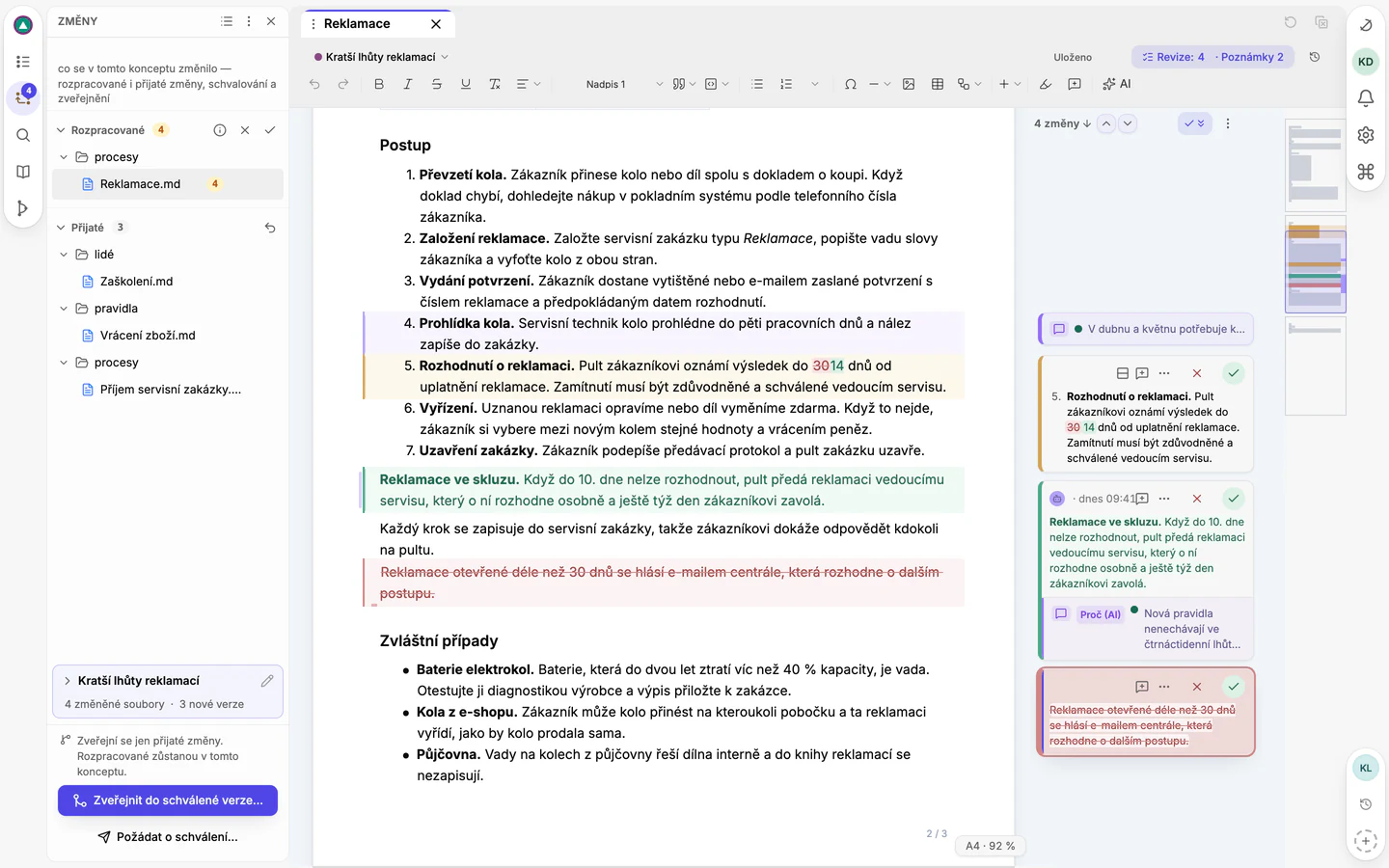
Task: Open notifications bell icon
Action: 1366,98
